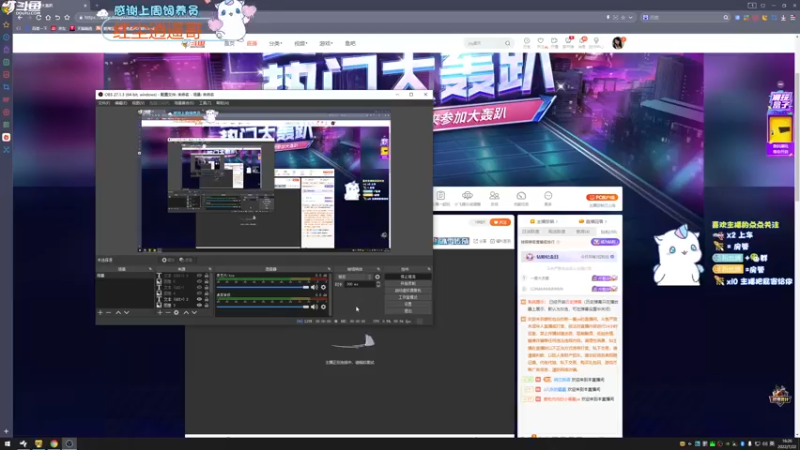Mute the first mixer audio channel

(314, 287)
